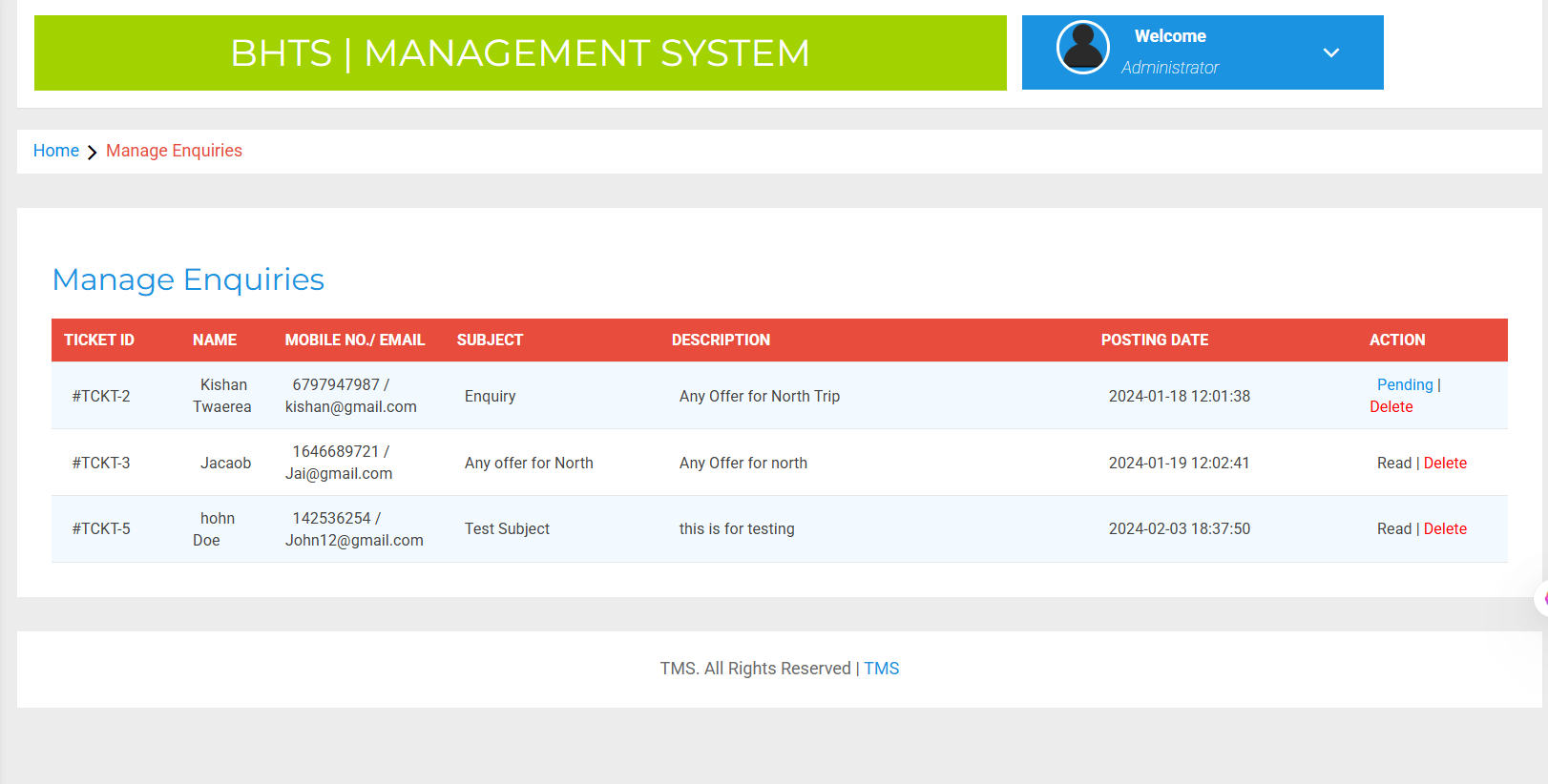
Task: Click description 'Any Offer for north'
Action: click(x=743, y=463)
